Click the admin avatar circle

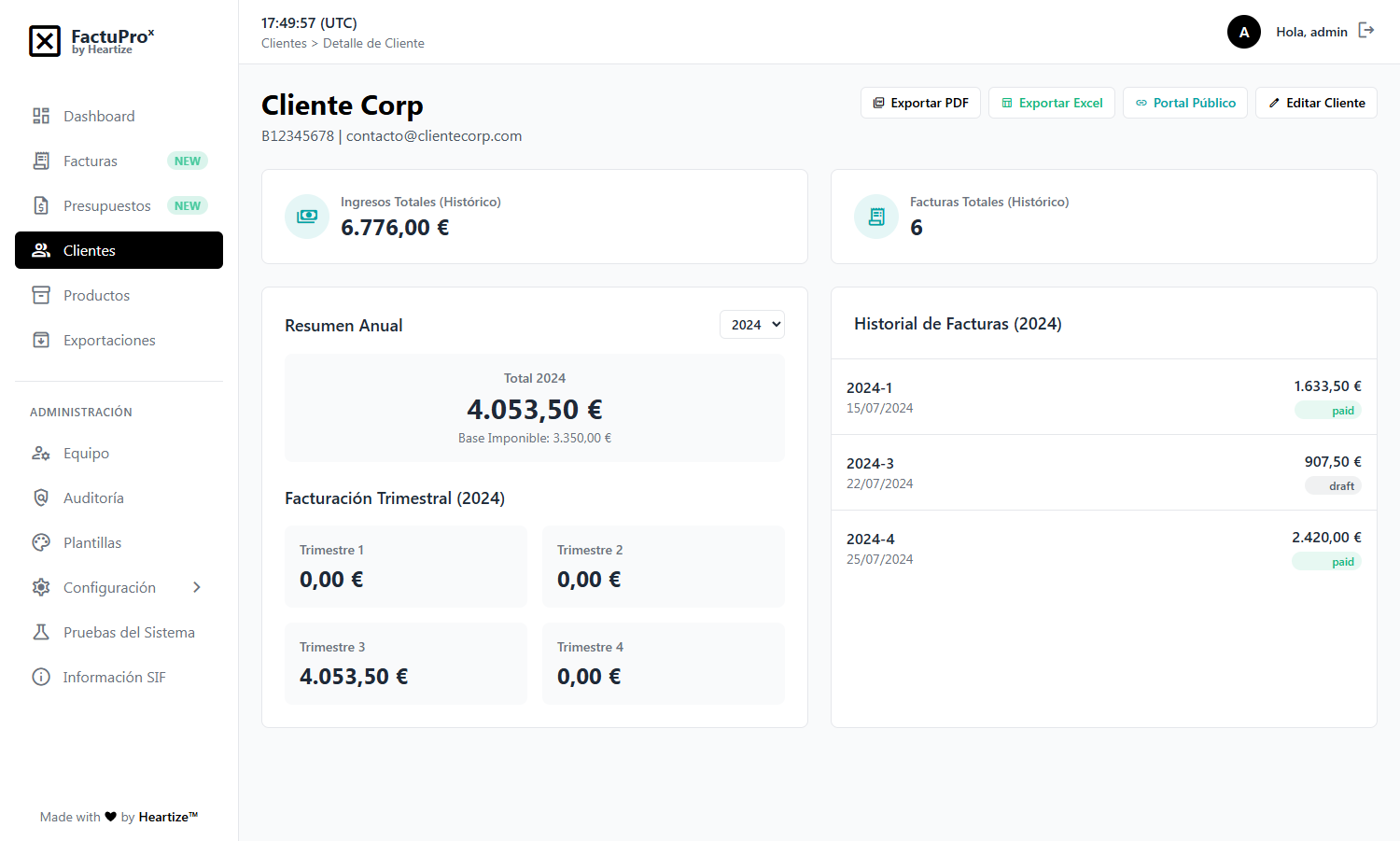coord(1243,32)
